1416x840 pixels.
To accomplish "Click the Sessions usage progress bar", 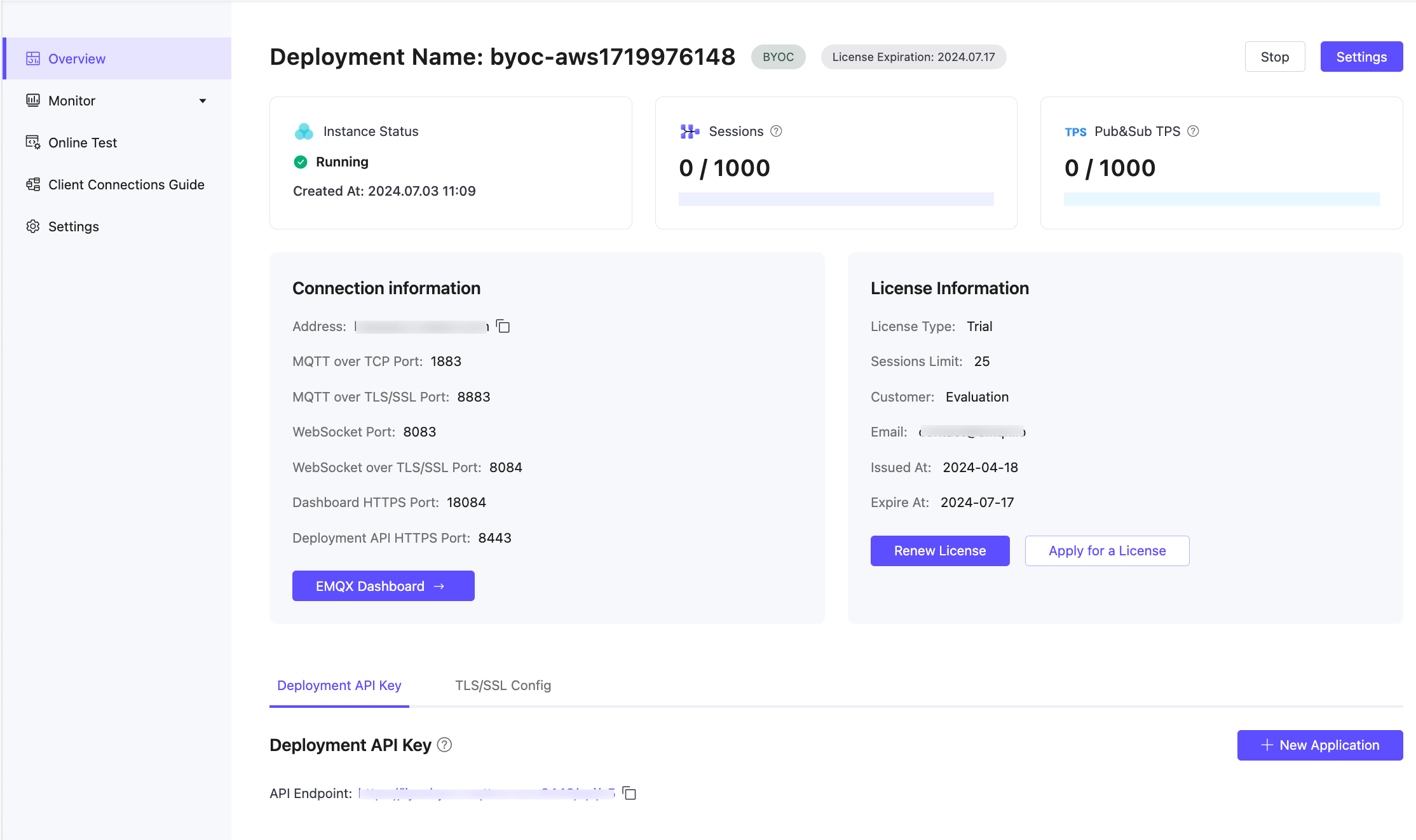I will click(x=836, y=199).
